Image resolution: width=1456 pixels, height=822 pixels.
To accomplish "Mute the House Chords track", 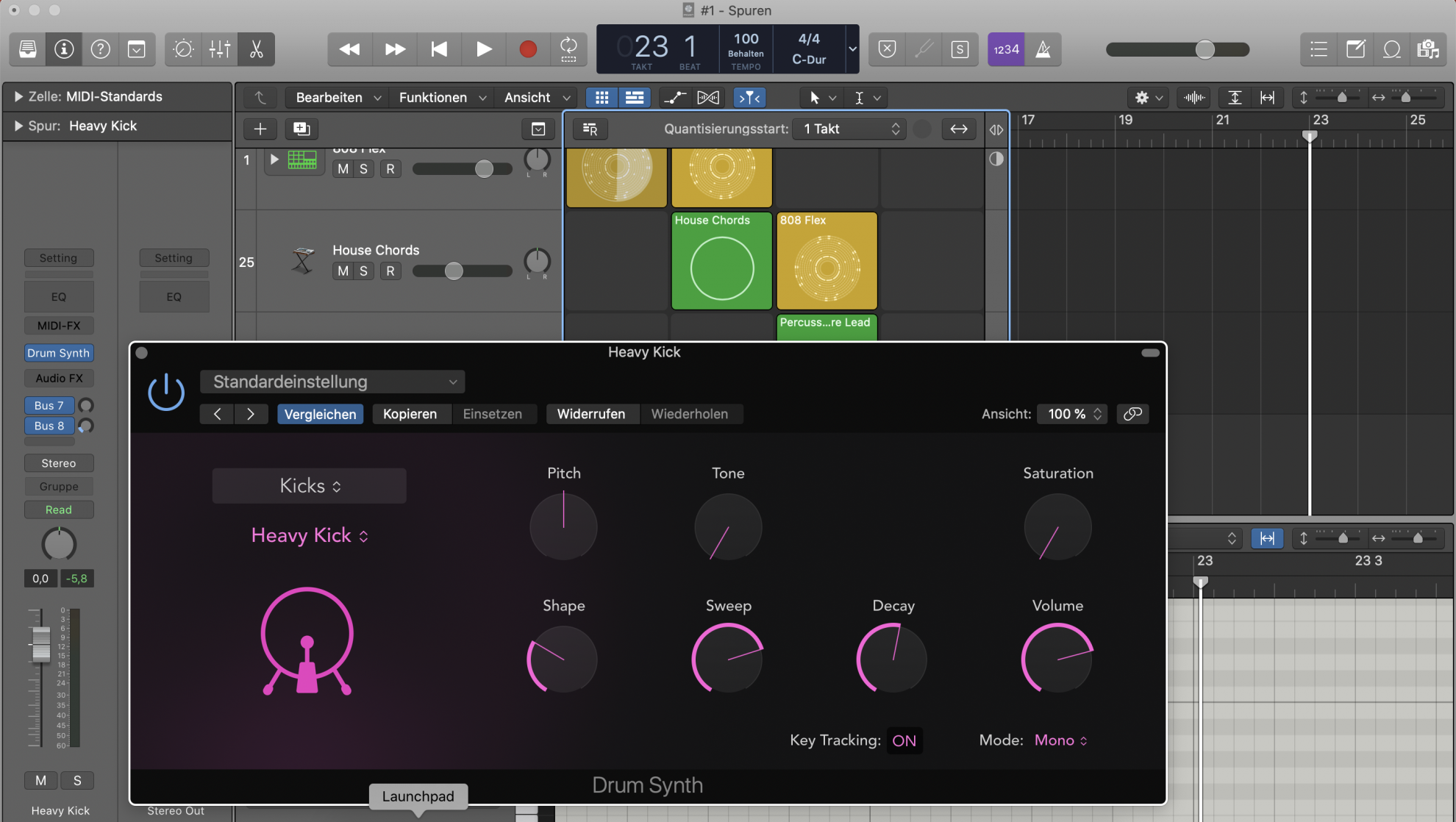I will pos(343,271).
